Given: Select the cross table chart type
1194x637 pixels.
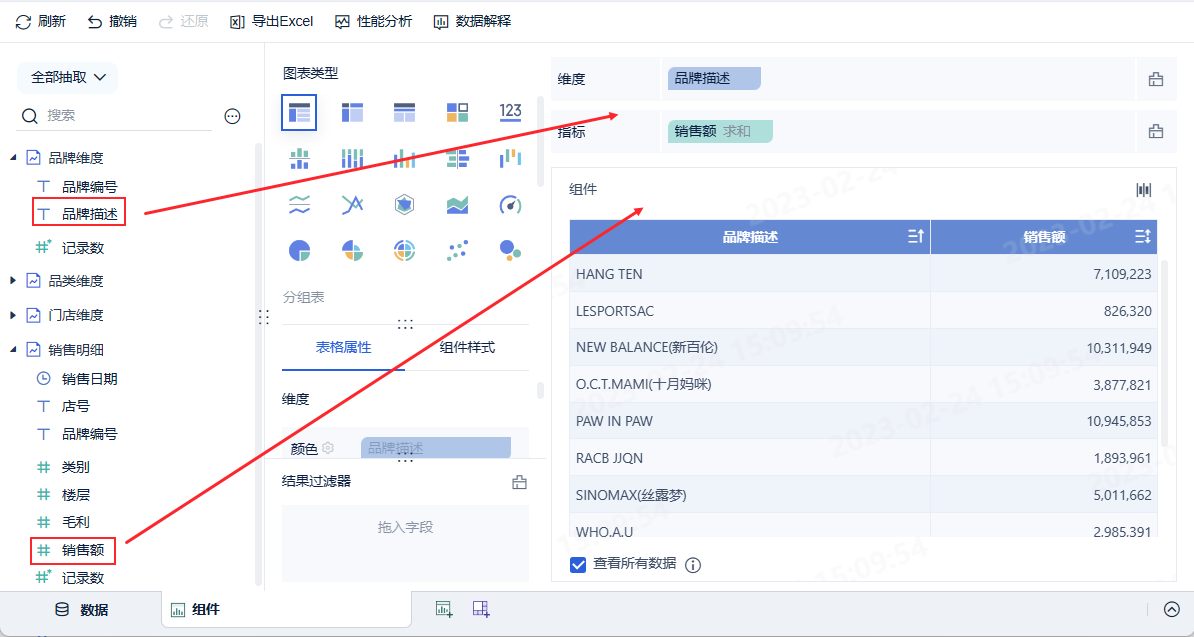Looking at the screenshot, I should click(x=352, y=113).
